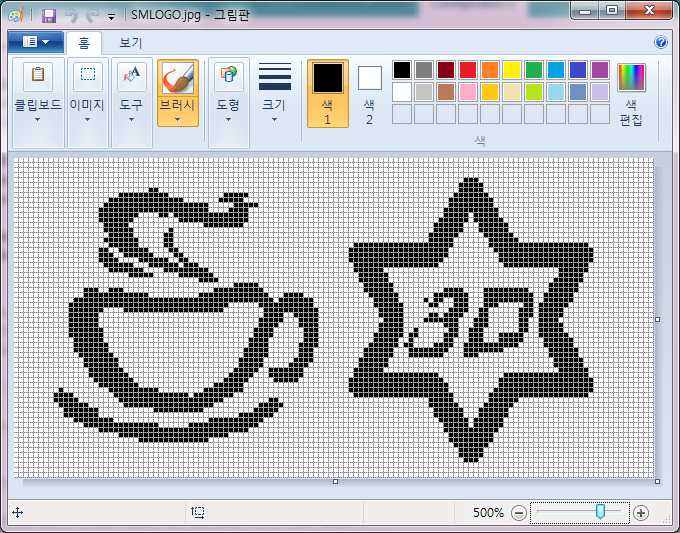Select the 색 1 foreground color button
680x533 pixels.
point(328,94)
